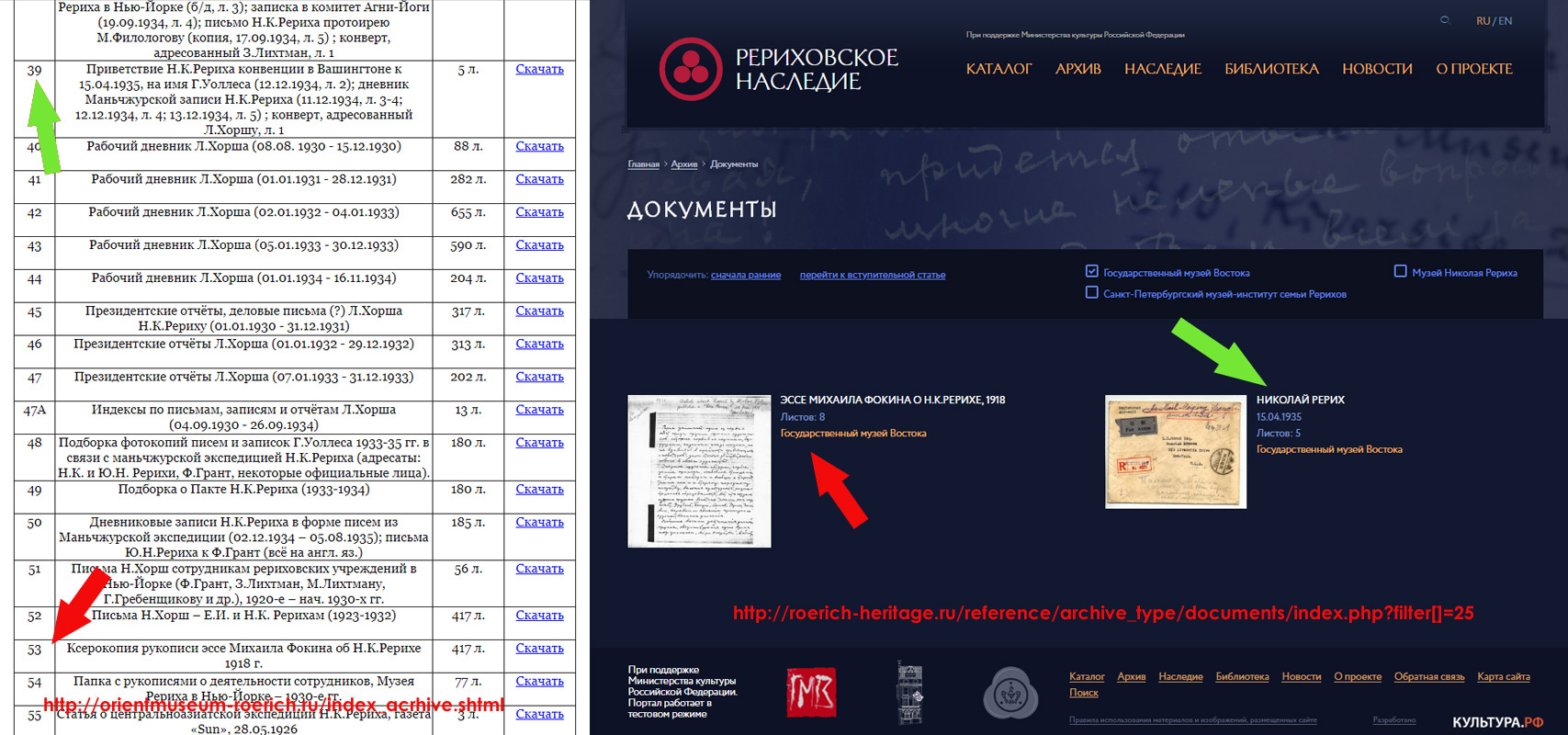Click the grey trefoil emblem logo in footer
This screenshot has height=735, width=1568.
click(1010, 693)
